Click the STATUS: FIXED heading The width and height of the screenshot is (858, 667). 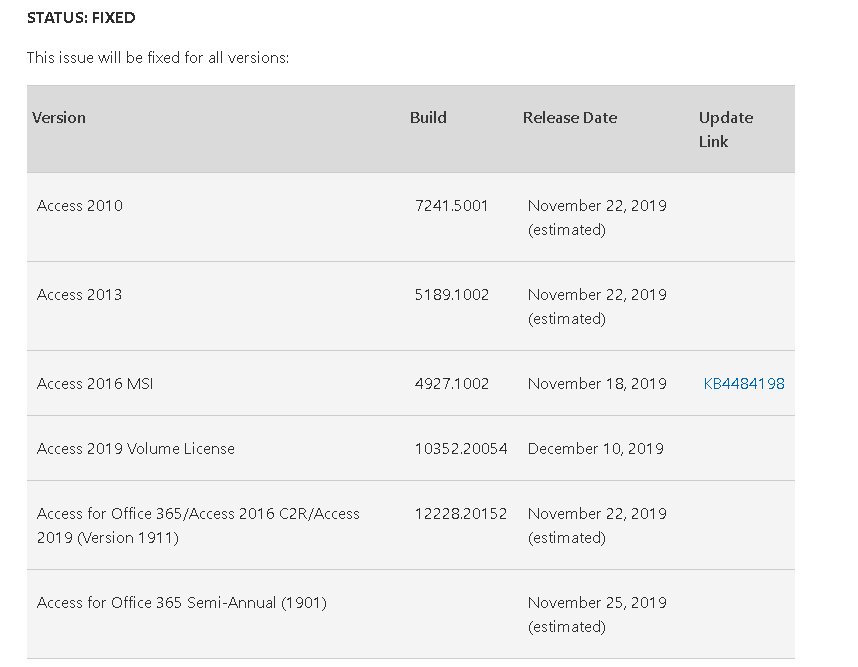pos(81,18)
